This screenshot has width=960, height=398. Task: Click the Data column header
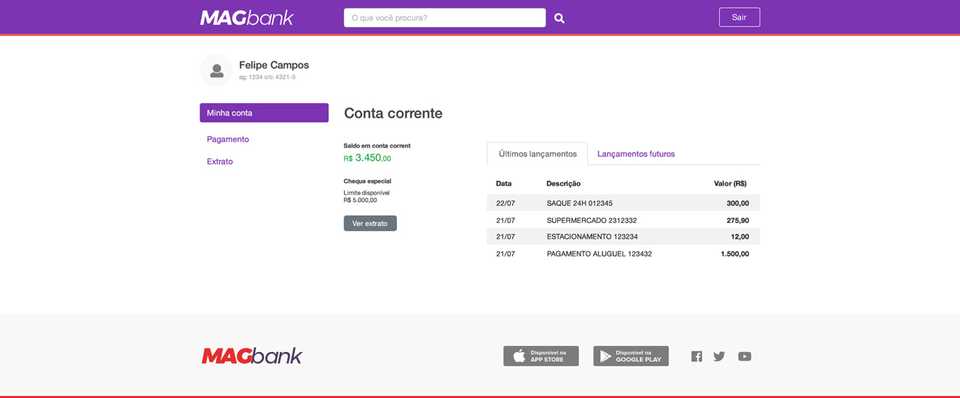(x=503, y=183)
